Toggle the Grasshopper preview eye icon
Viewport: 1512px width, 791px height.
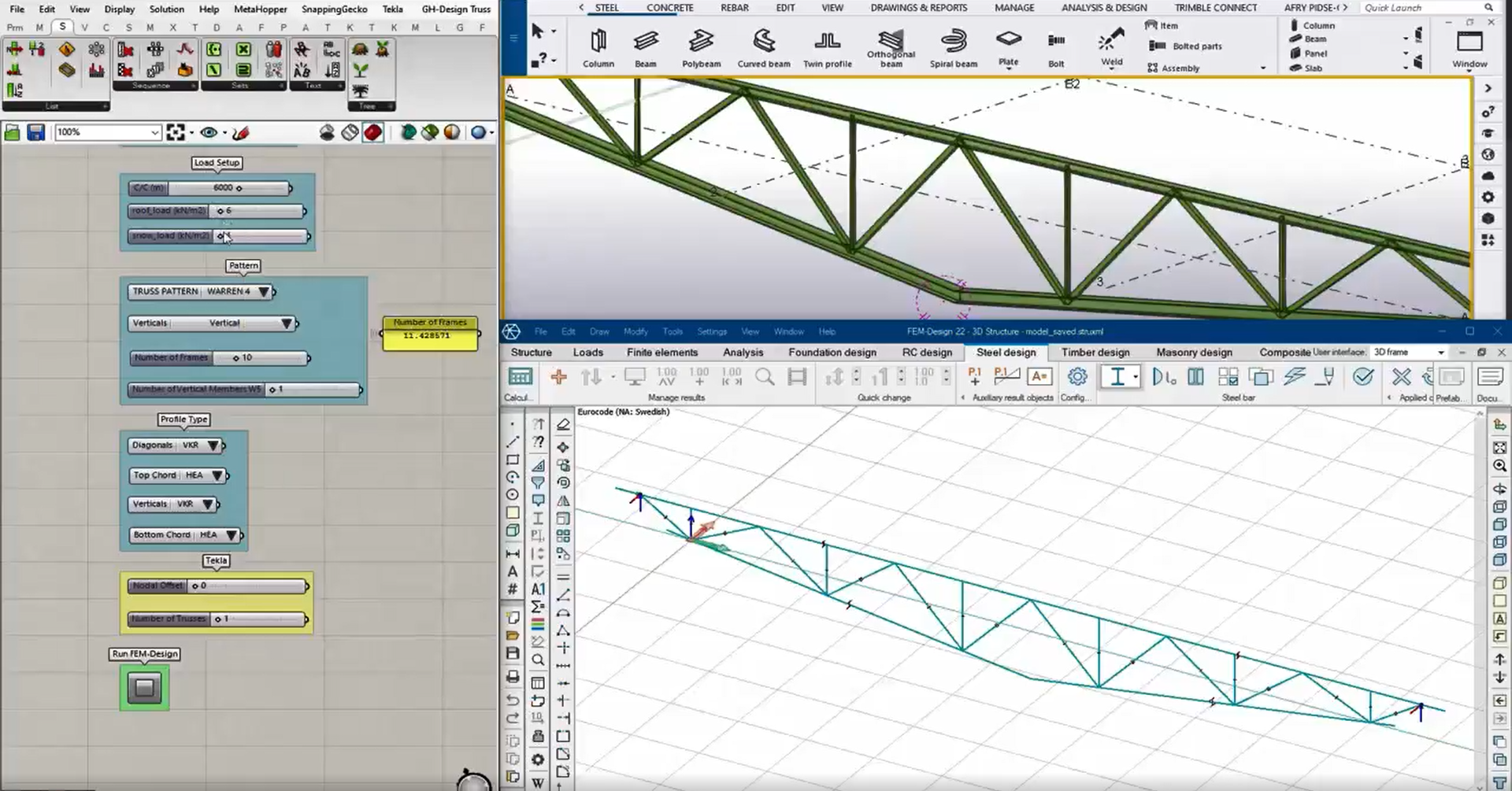pos(209,132)
